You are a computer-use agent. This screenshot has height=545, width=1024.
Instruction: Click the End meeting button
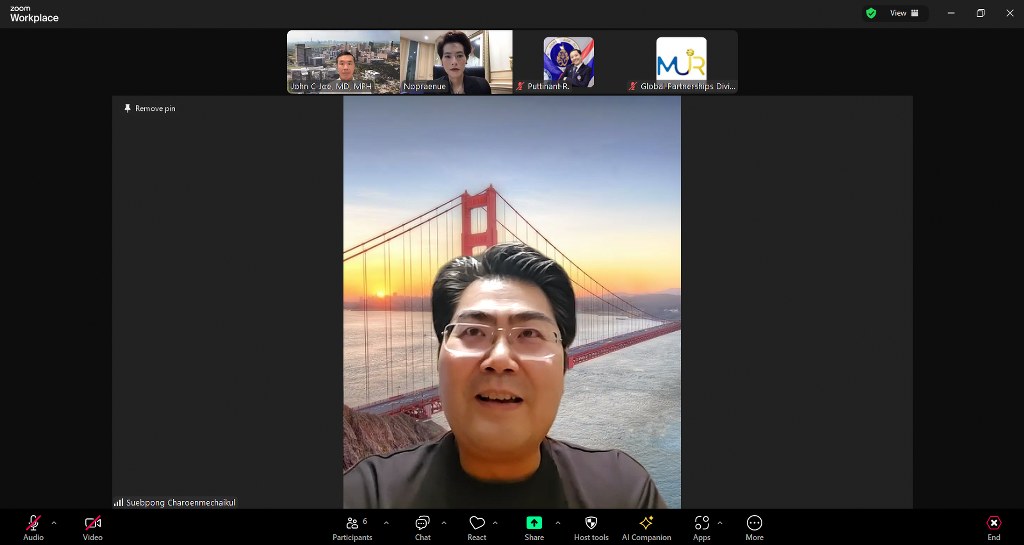tap(993, 527)
